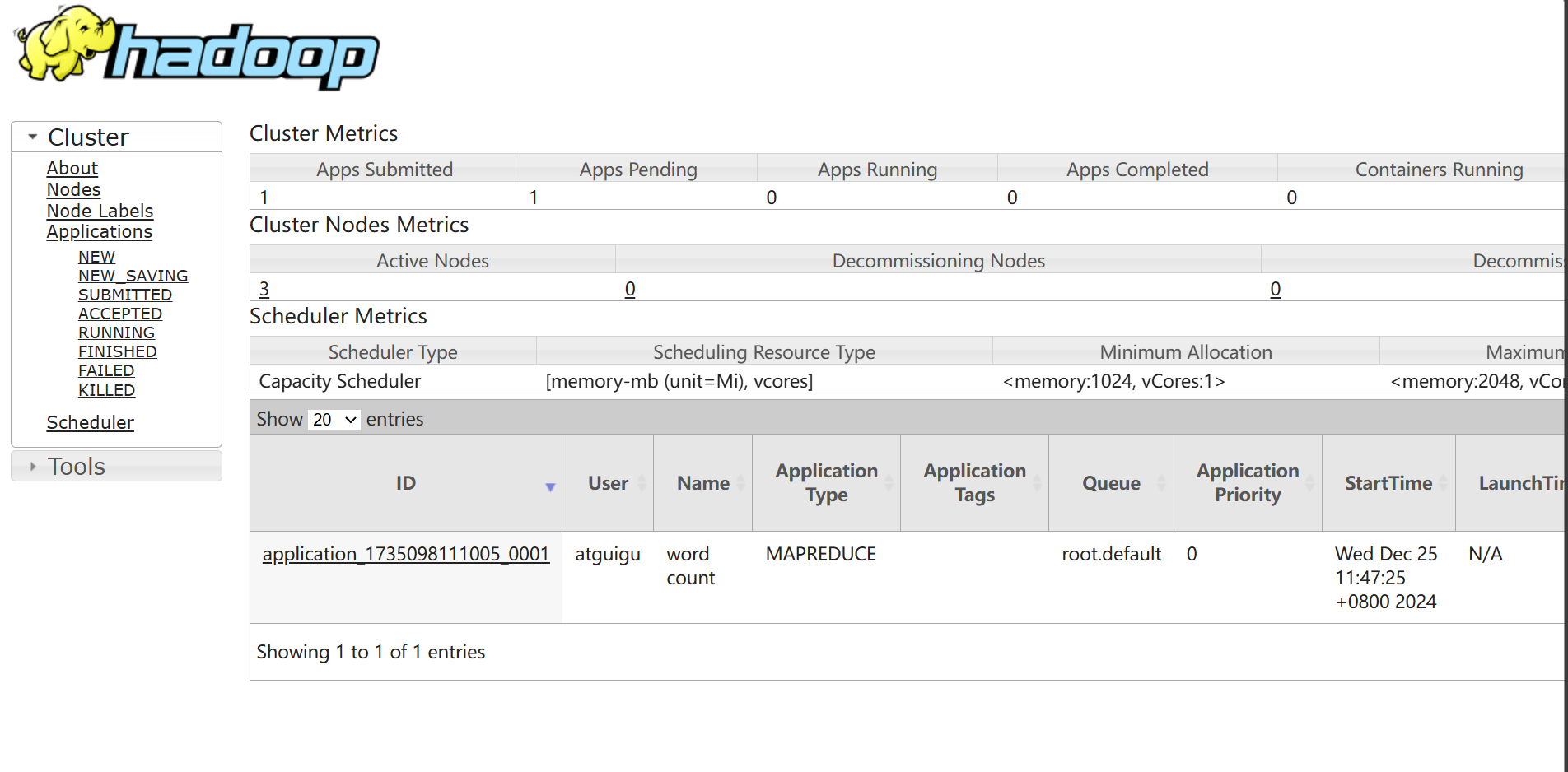This screenshot has height=772, width=1568.
Task: Show FINISHED applications list
Action: click(117, 351)
